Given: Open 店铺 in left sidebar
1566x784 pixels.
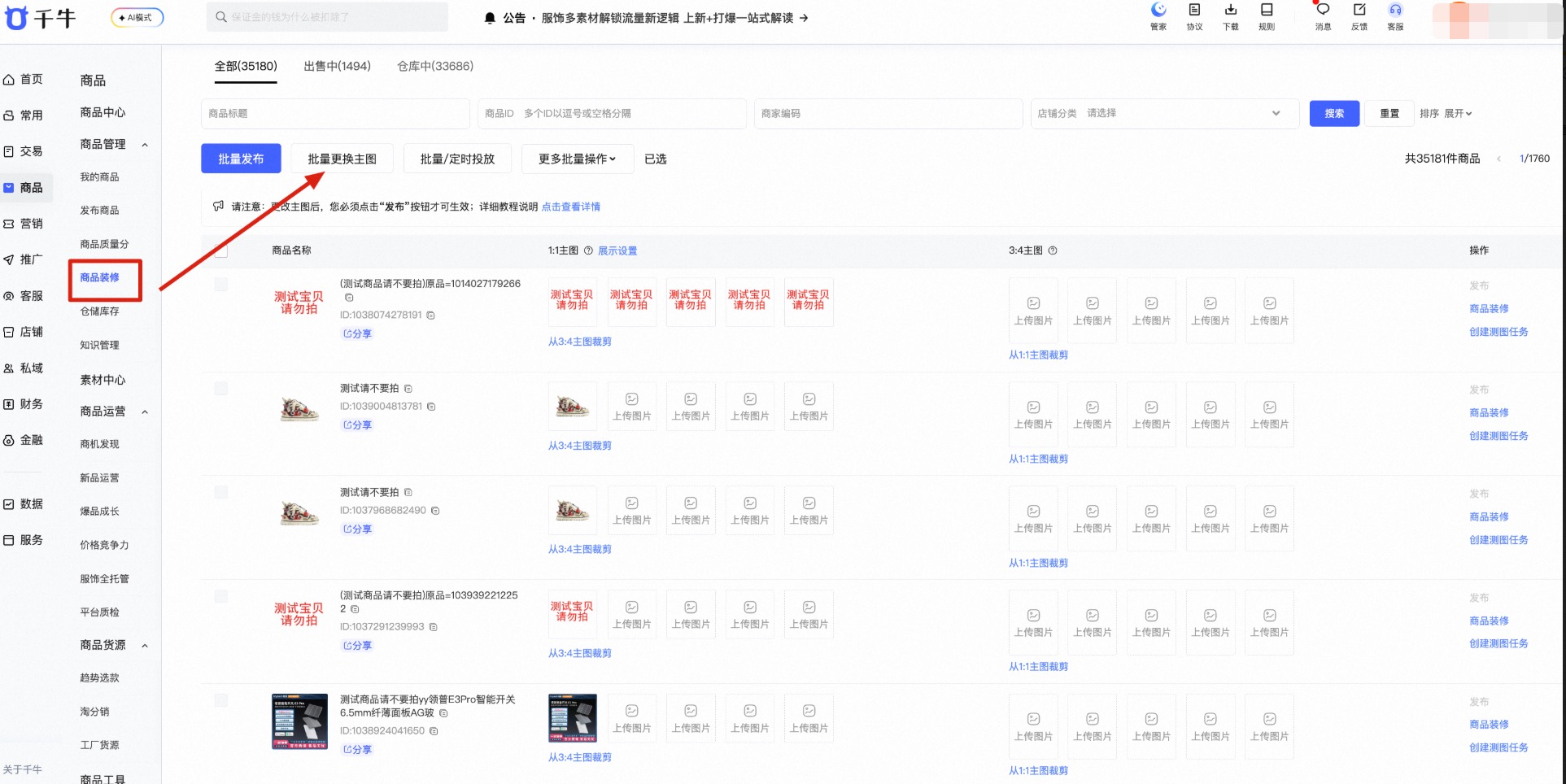Looking at the screenshot, I should pyautogui.click(x=24, y=332).
